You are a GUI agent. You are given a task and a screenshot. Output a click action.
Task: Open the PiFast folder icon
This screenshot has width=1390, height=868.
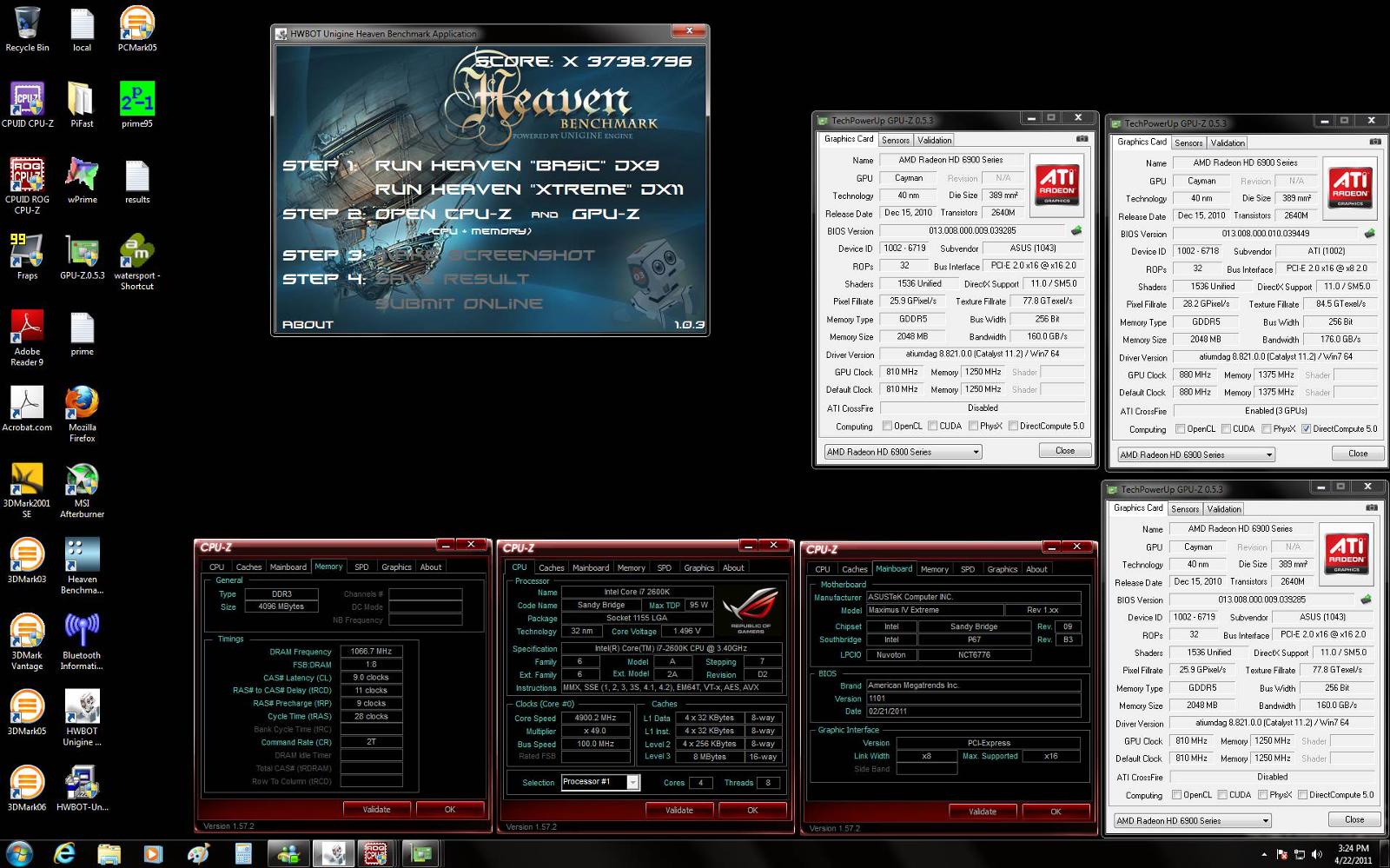[82, 104]
